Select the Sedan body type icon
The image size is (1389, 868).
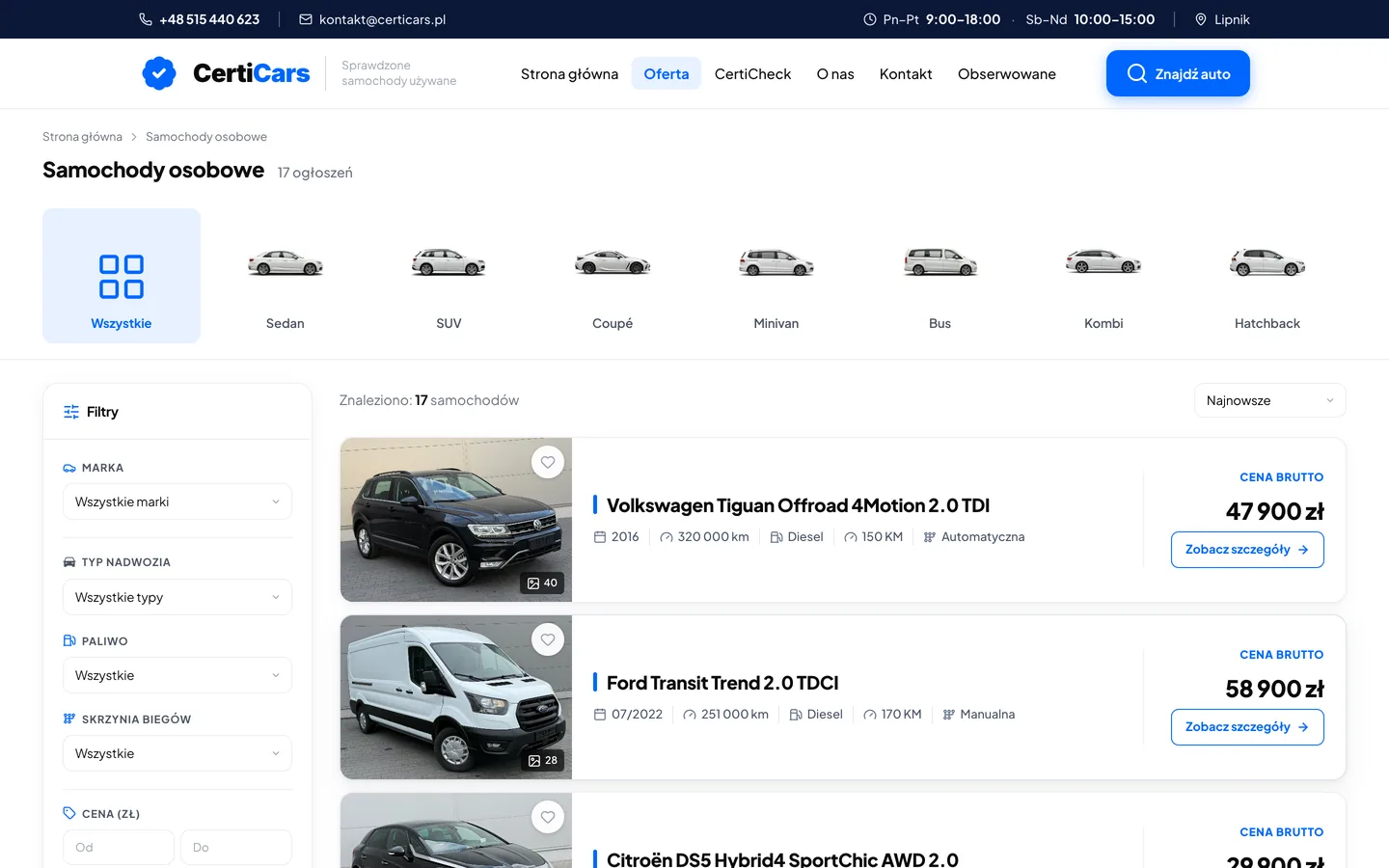[x=286, y=262]
